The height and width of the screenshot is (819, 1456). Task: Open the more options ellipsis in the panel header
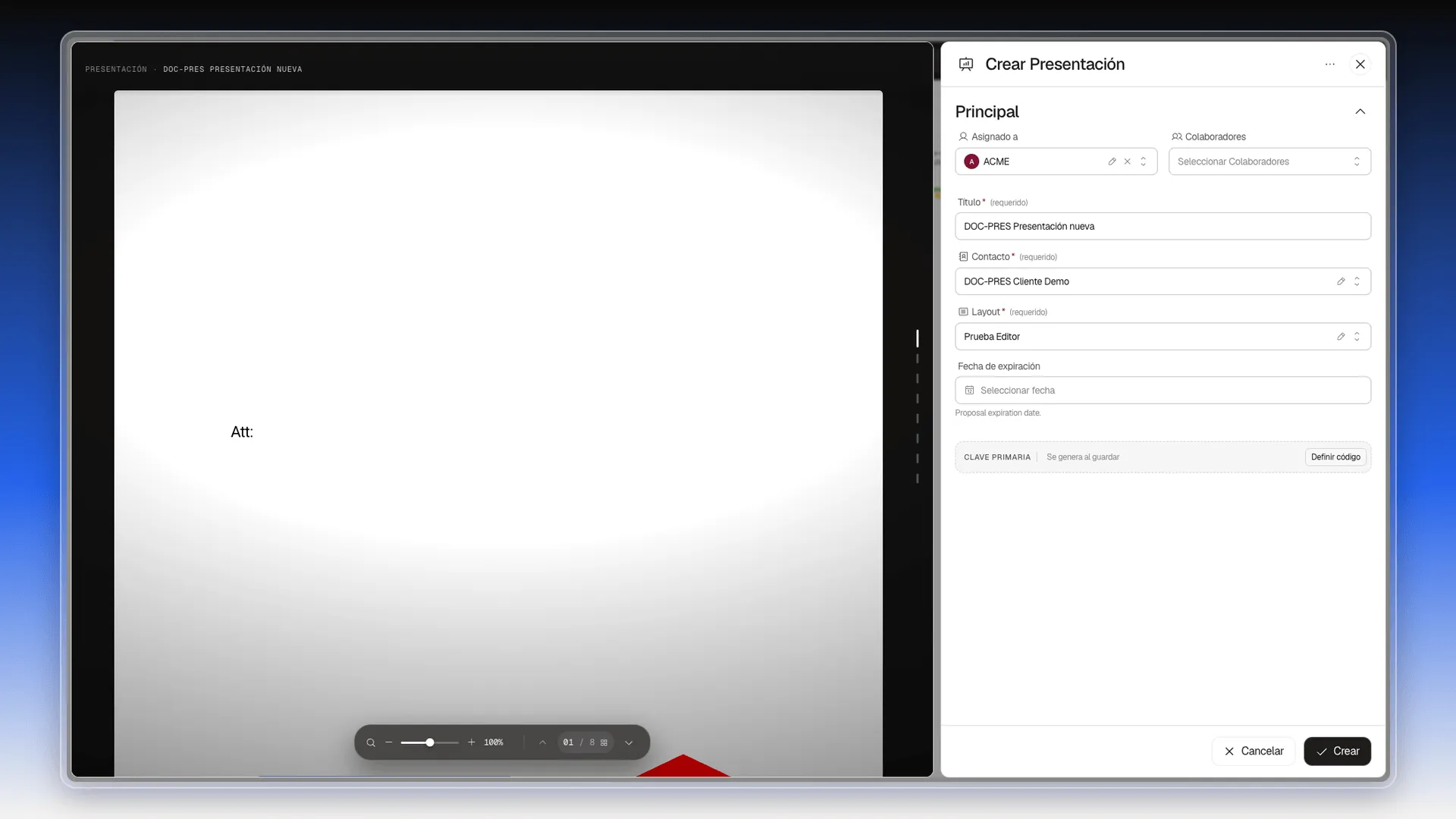(x=1330, y=64)
